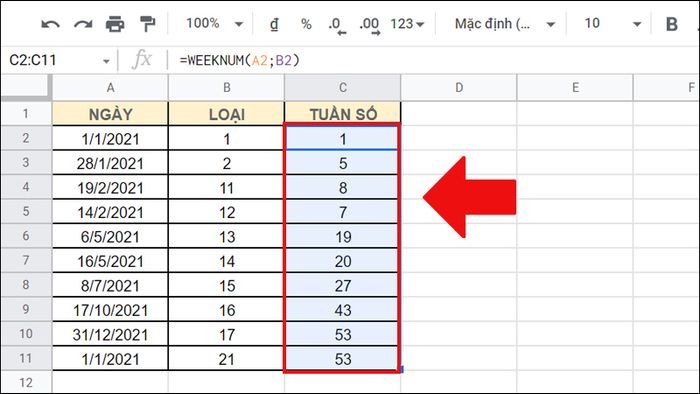Image resolution: width=700 pixels, height=394 pixels.
Task: Open the Name box dropdown arrow
Action: pyautogui.click(x=106, y=61)
